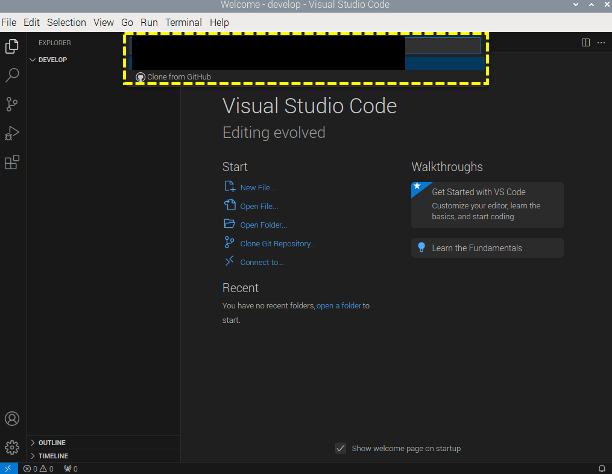Click the star badge on Get Started card
The width and height of the screenshot is (612, 474).
coord(417,186)
